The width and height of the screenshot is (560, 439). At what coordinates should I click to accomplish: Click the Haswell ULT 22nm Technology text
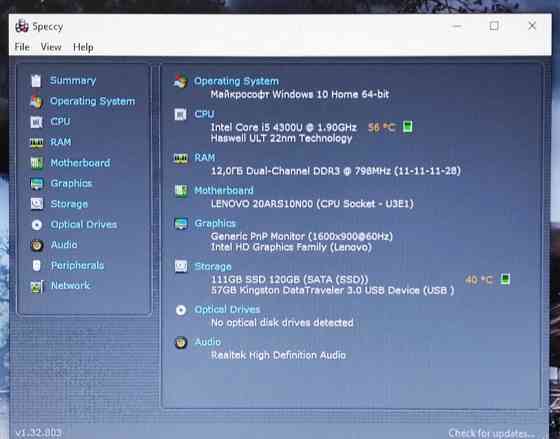tap(281, 138)
